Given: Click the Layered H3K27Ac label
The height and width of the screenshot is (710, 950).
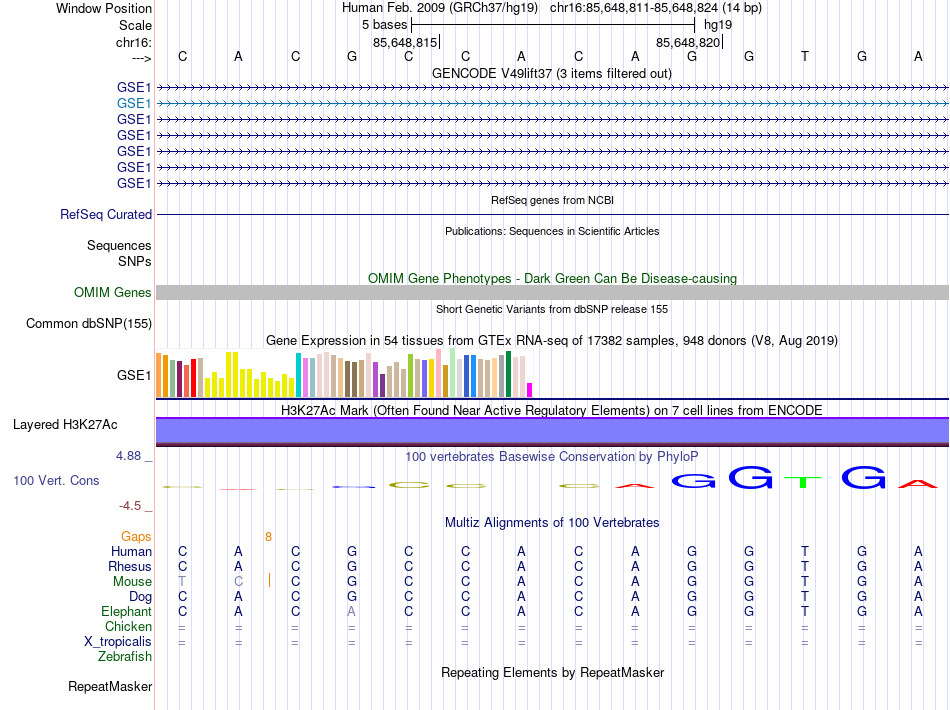Looking at the screenshot, I should tap(65, 425).
